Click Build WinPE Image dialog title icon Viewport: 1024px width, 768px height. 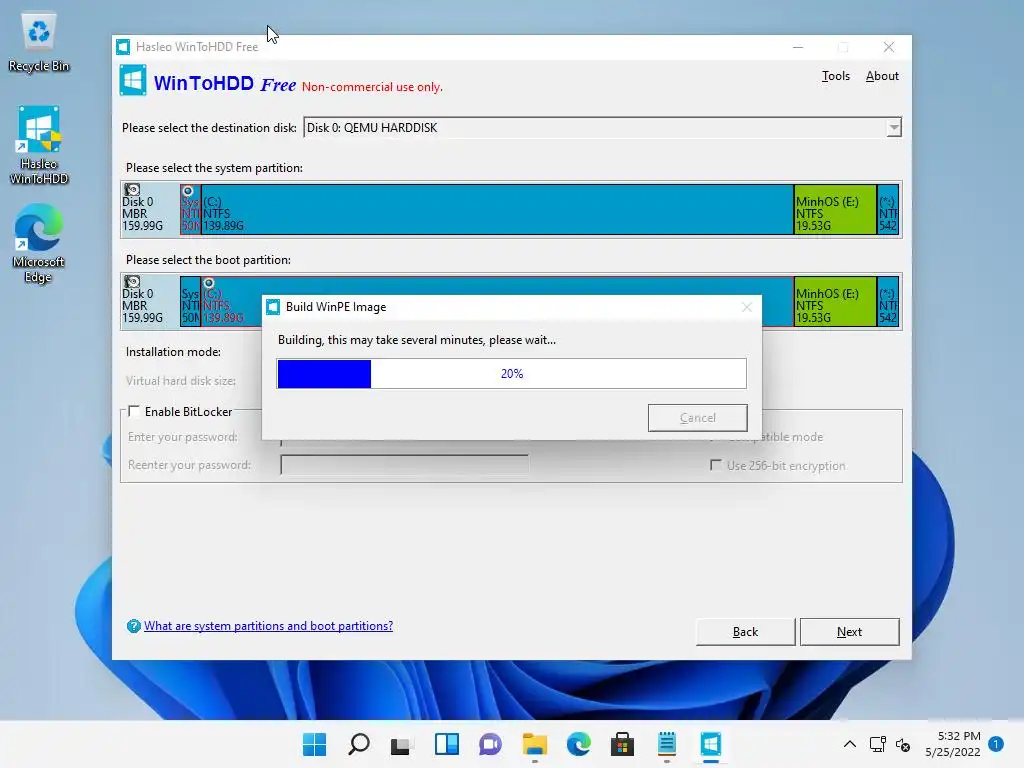(x=274, y=307)
